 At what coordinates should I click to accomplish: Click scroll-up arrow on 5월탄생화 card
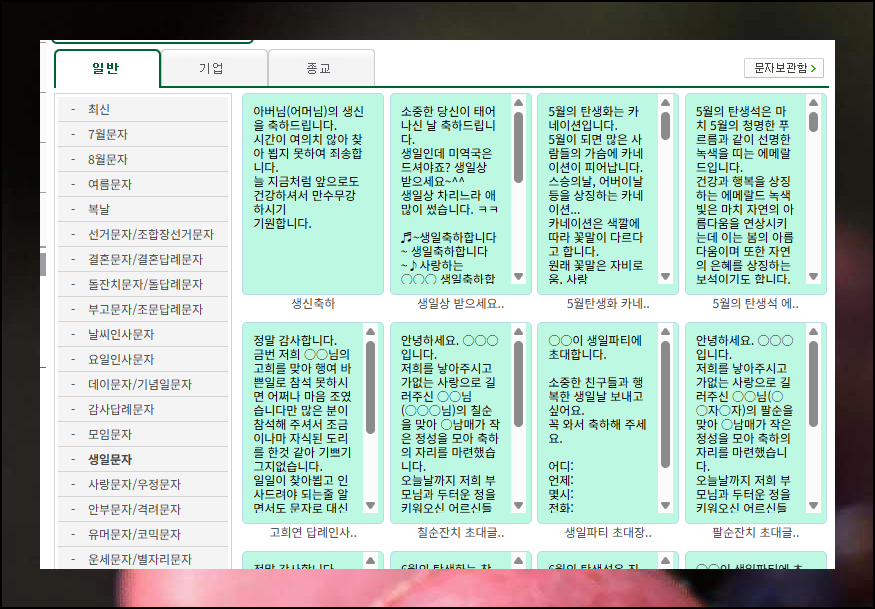[665, 103]
